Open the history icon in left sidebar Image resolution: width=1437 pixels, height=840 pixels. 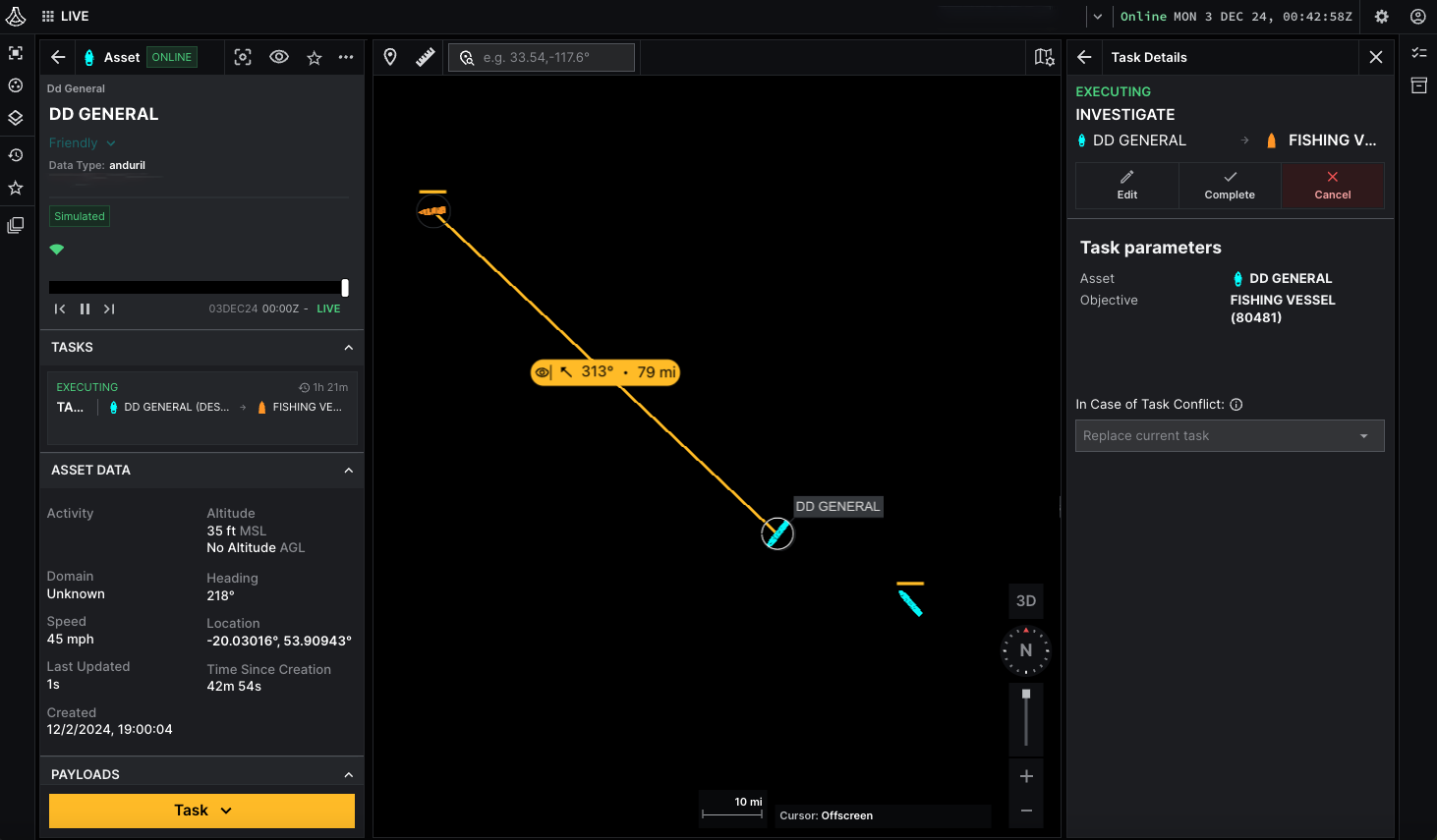[16, 155]
